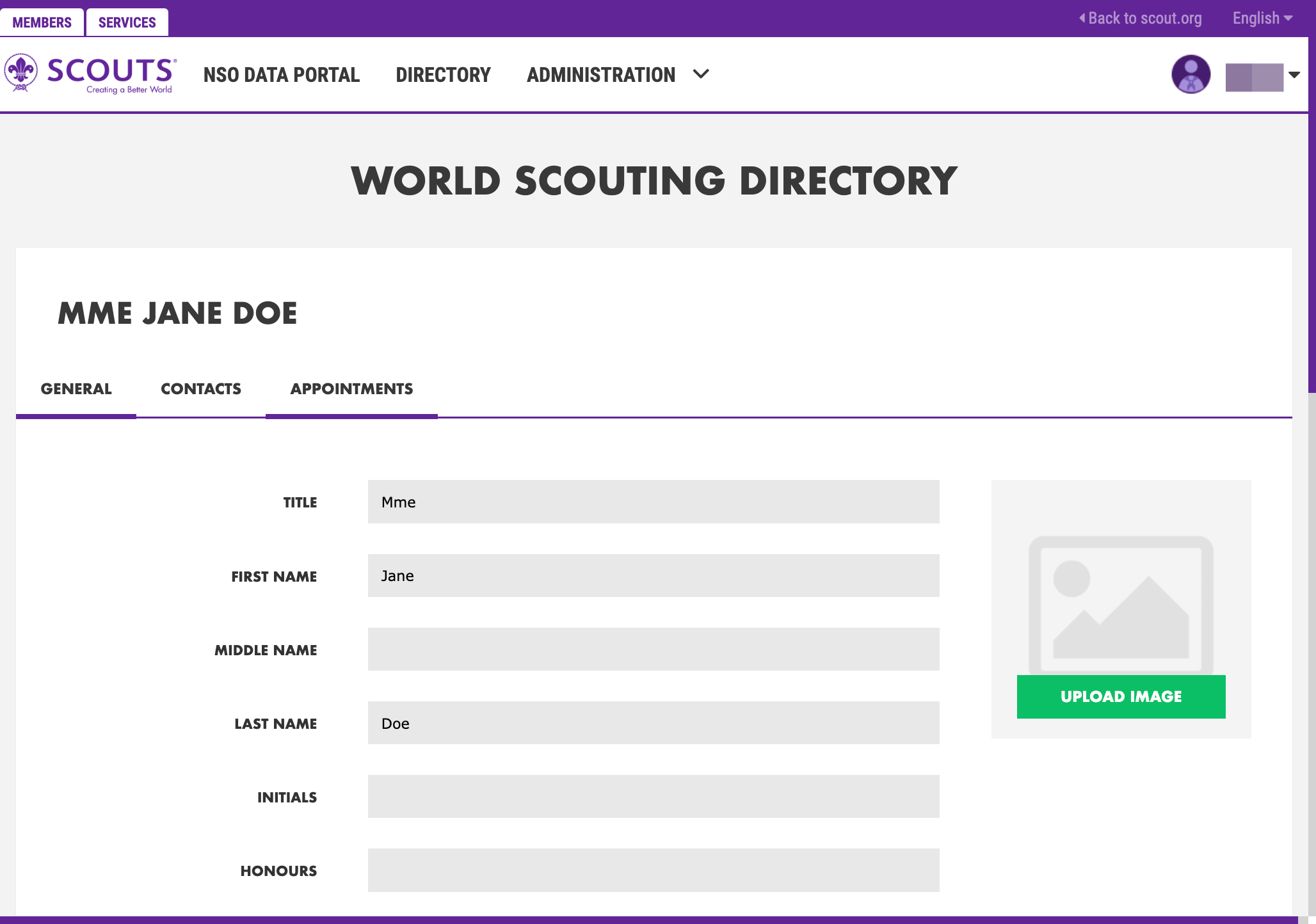1316x924 pixels.
Task: Click the image placeholder icon
Action: (x=1121, y=604)
